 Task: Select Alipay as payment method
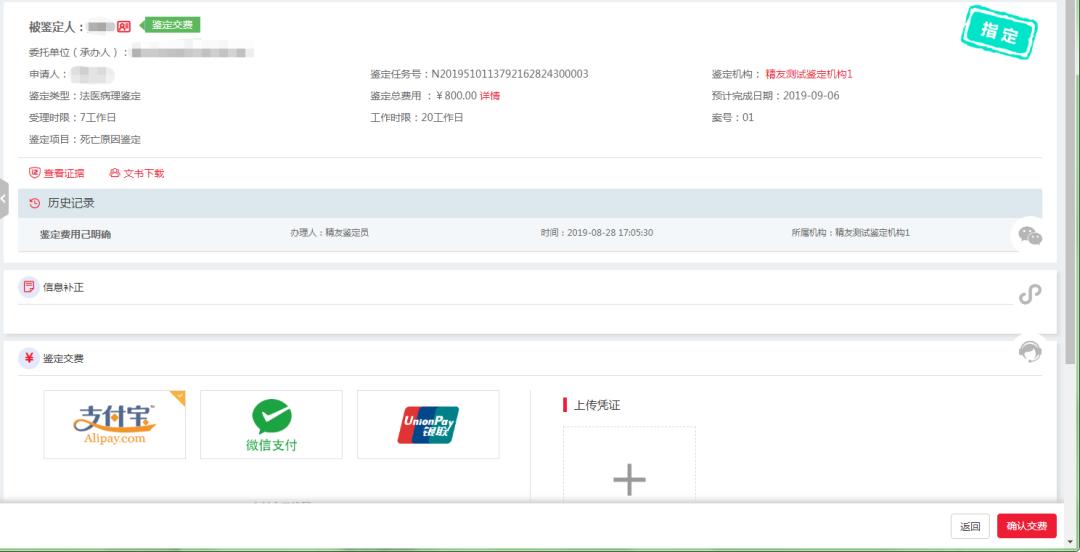click(x=115, y=424)
